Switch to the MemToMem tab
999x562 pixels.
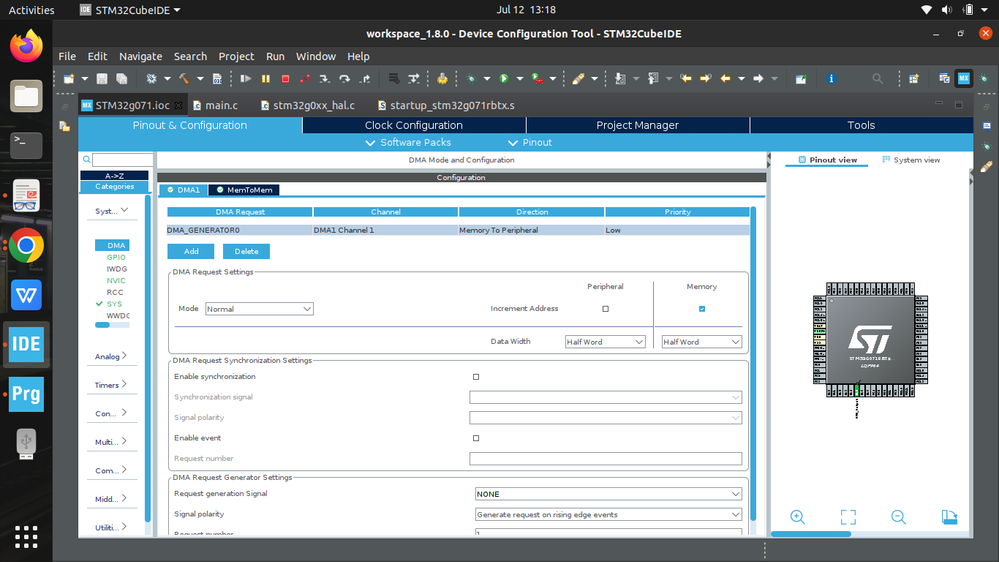(x=244, y=190)
